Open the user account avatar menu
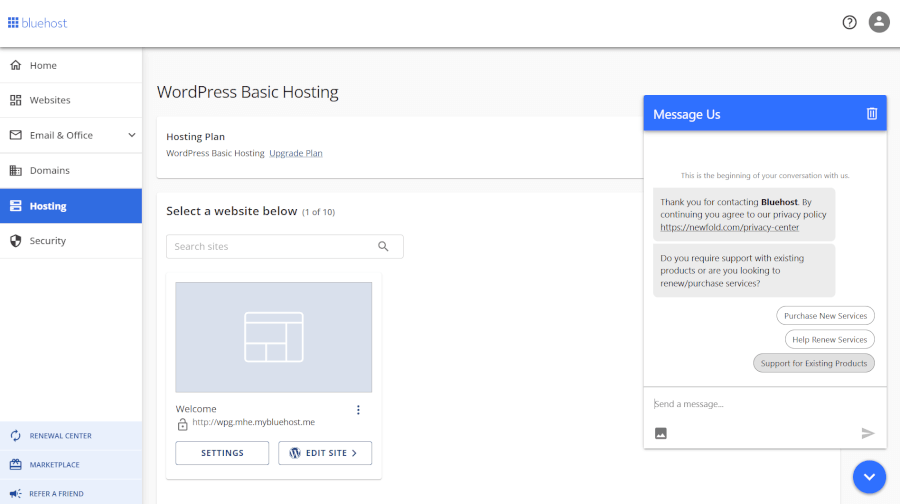This screenshot has width=900, height=504. pos(879,22)
